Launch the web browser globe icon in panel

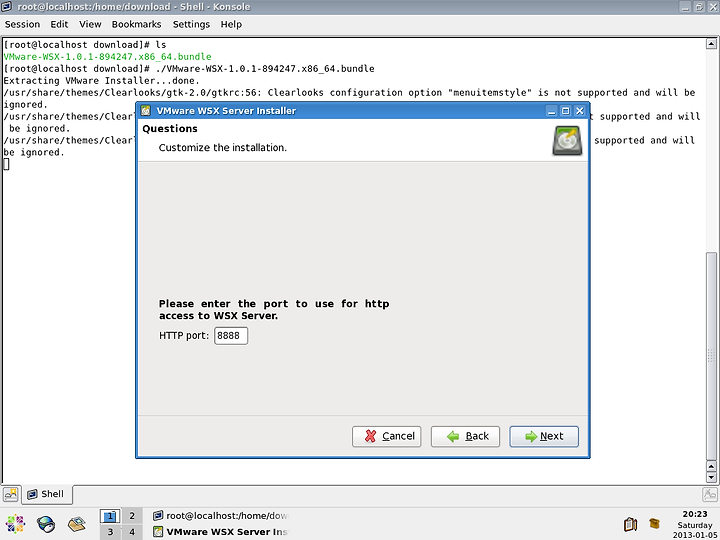click(x=46, y=524)
